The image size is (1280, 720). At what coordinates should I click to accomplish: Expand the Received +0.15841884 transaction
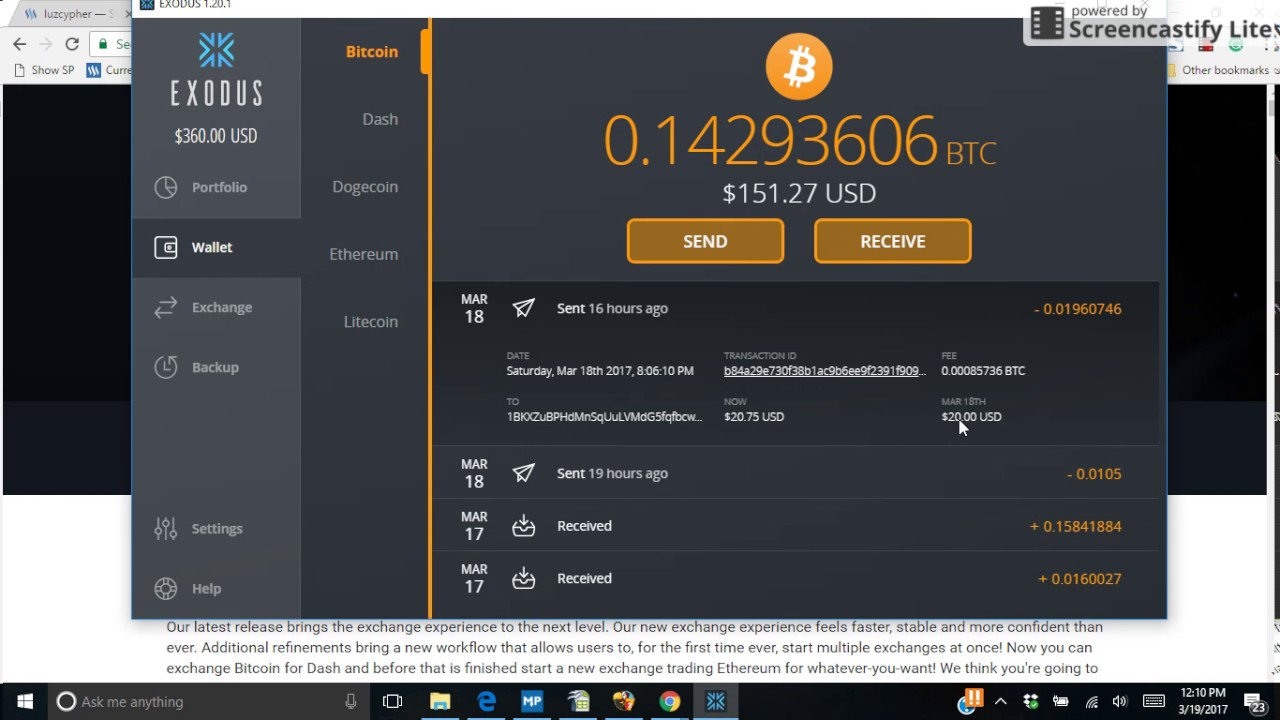[796, 526]
